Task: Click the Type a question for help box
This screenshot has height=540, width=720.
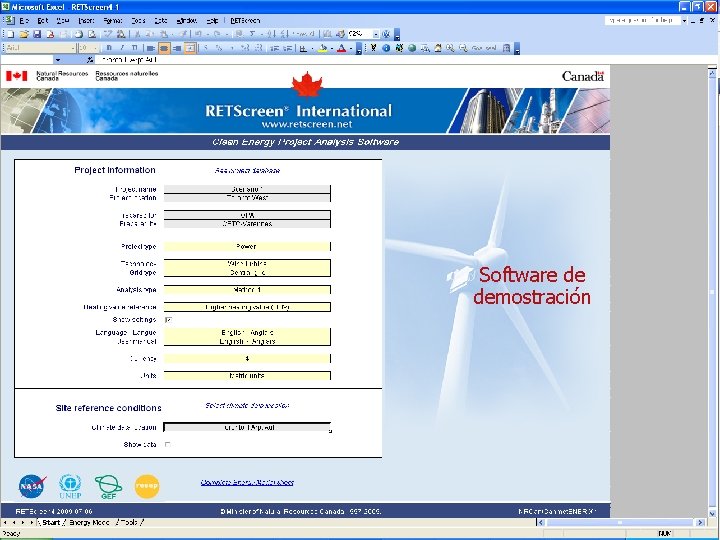Action: pyautogui.click(x=642, y=21)
